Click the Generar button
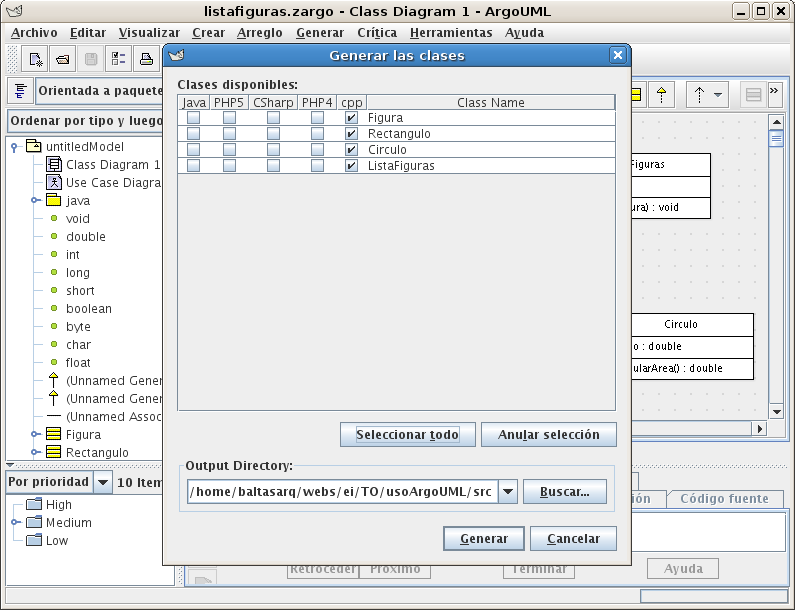 pos(484,539)
